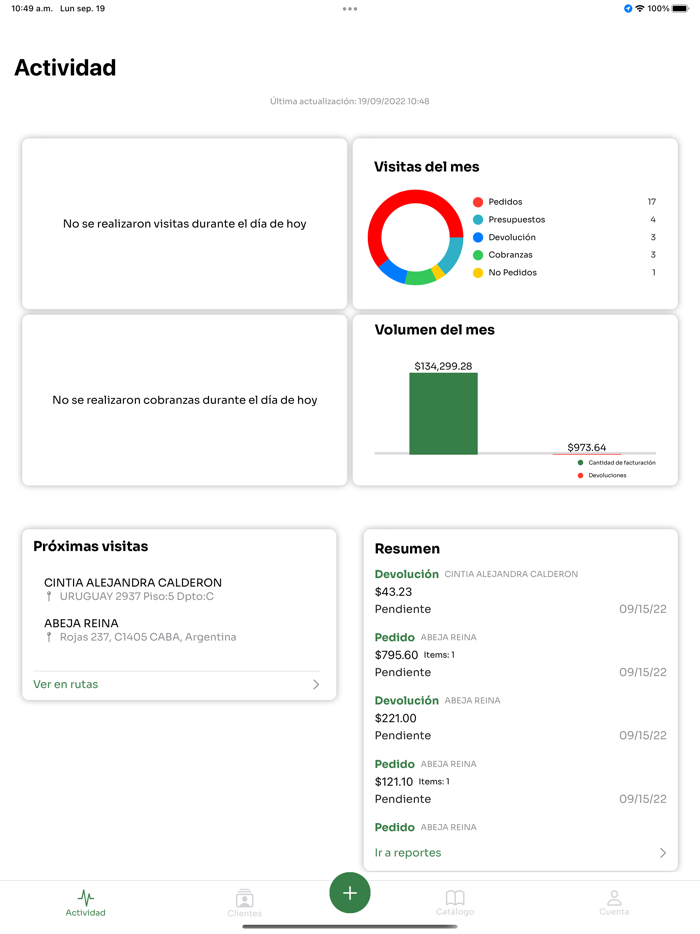
Task: Click the $973.64 devoluciones value
Action: [x=586, y=447]
